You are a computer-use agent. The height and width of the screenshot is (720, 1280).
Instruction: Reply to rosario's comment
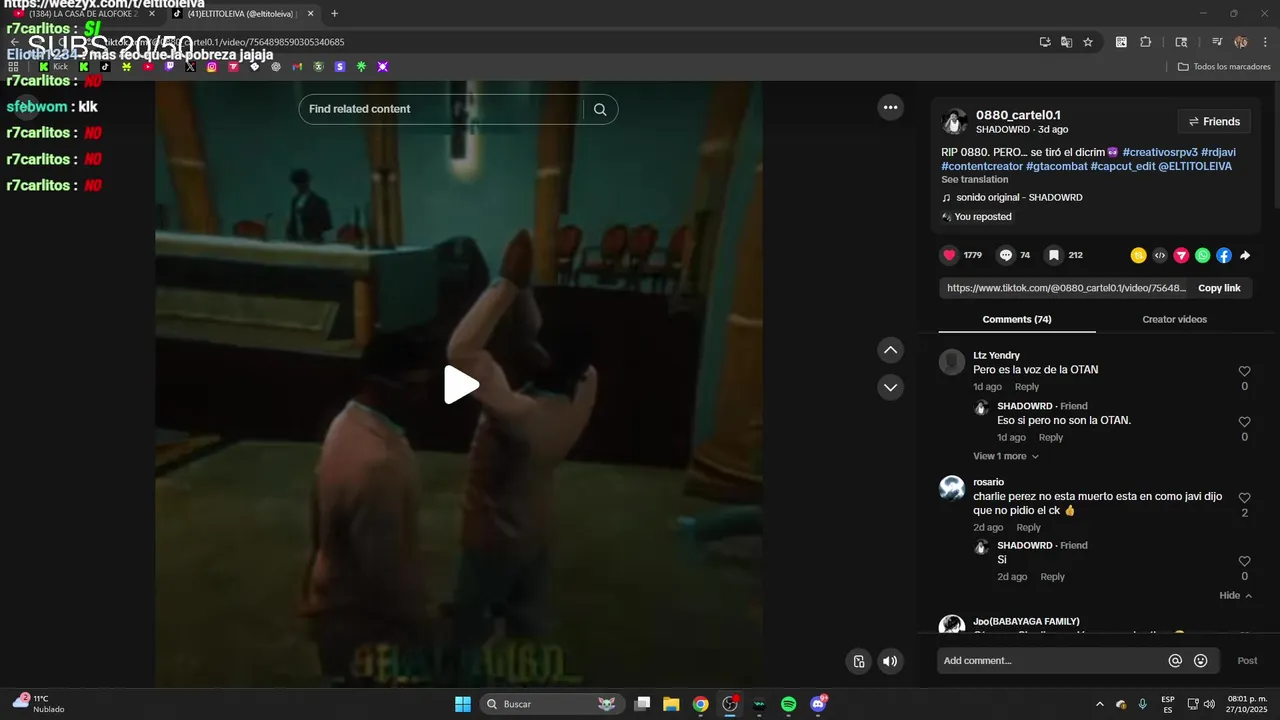point(1029,528)
